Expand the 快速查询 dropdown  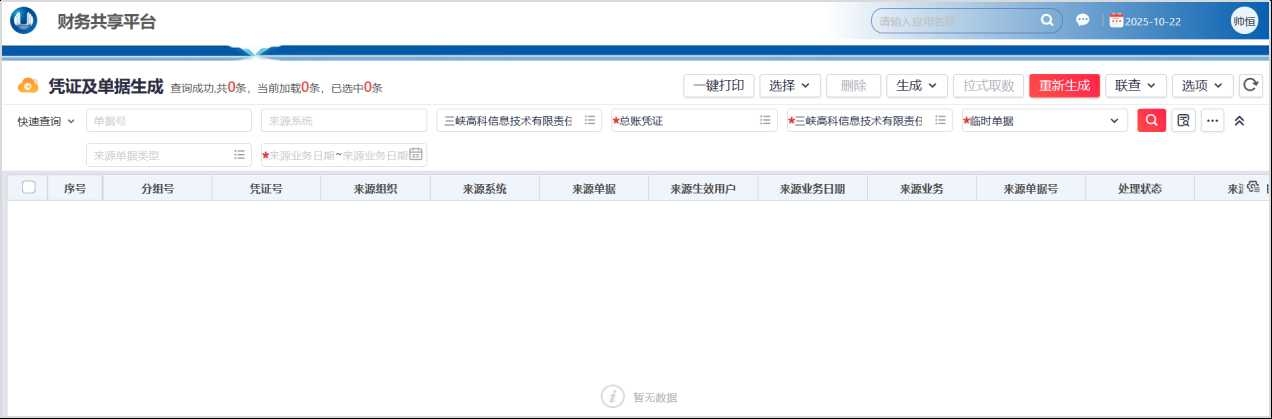click(x=46, y=121)
